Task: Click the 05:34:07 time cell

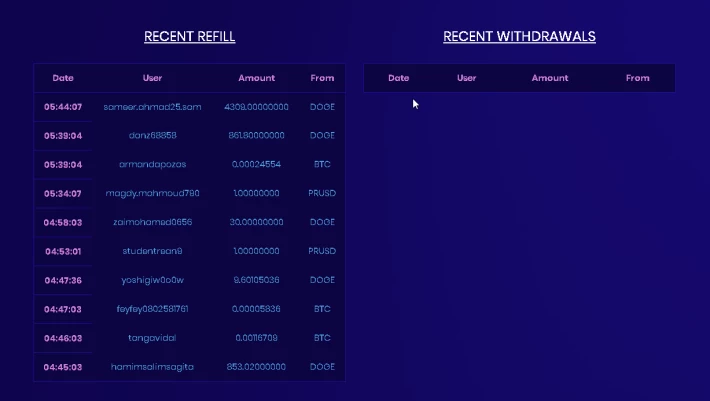Action: point(63,194)
